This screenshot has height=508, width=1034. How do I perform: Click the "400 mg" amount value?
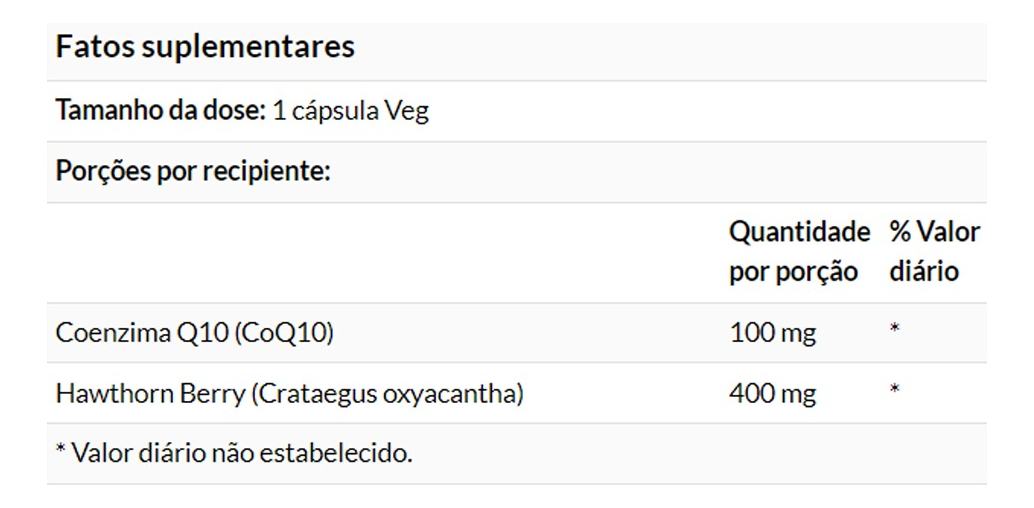(772, 393)
